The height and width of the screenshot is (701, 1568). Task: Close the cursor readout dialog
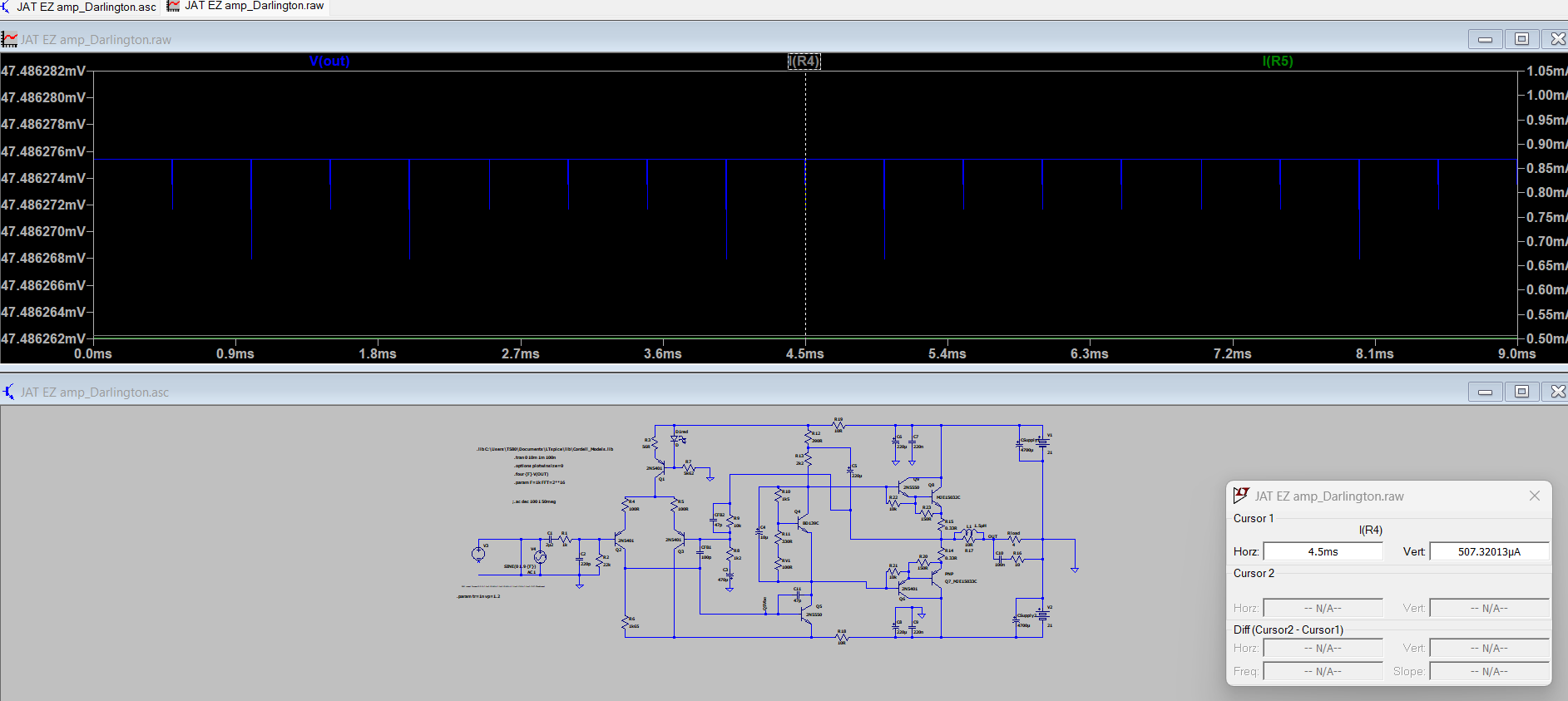coord(1535,496)
